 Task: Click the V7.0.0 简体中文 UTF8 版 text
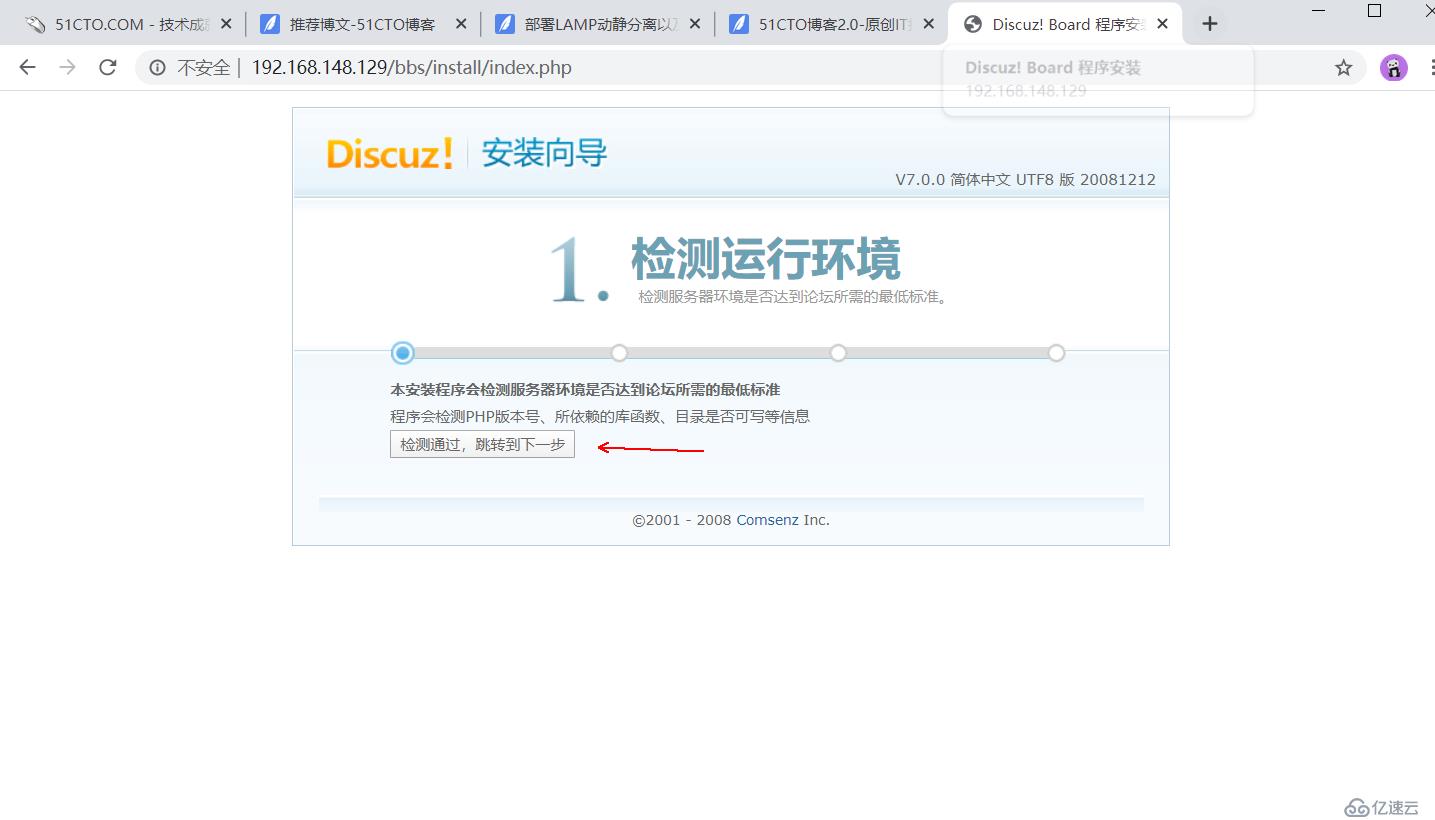pyautogui.click(x=1025, y=180)
